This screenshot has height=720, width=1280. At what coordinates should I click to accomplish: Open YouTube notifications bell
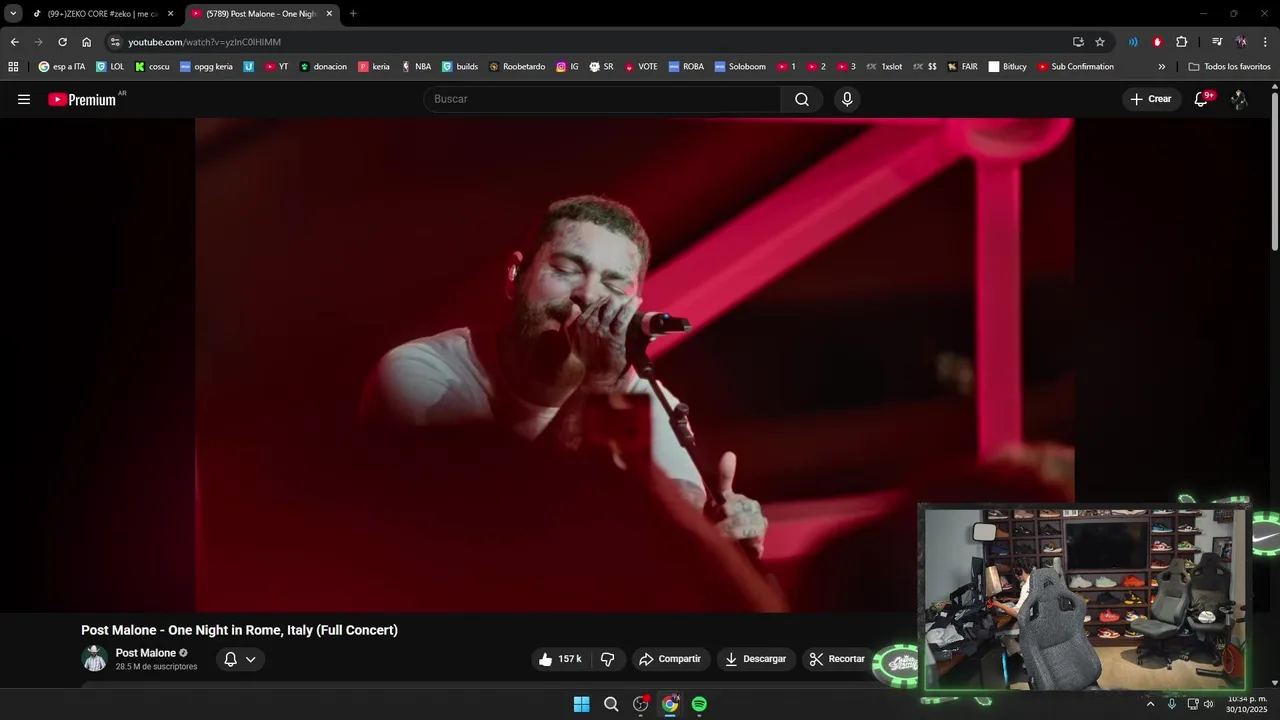pyautogui.click(x=1203, y=99)
